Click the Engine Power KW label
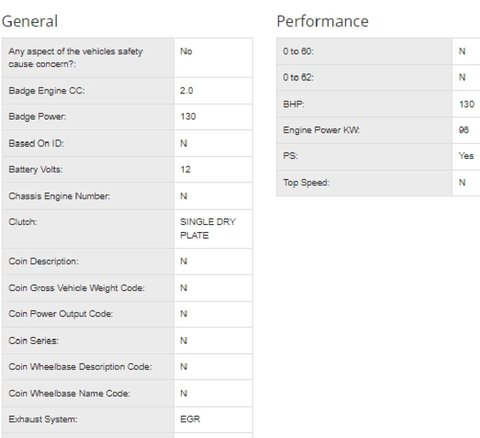The image size is (480, 438). [x=321, y=130]
